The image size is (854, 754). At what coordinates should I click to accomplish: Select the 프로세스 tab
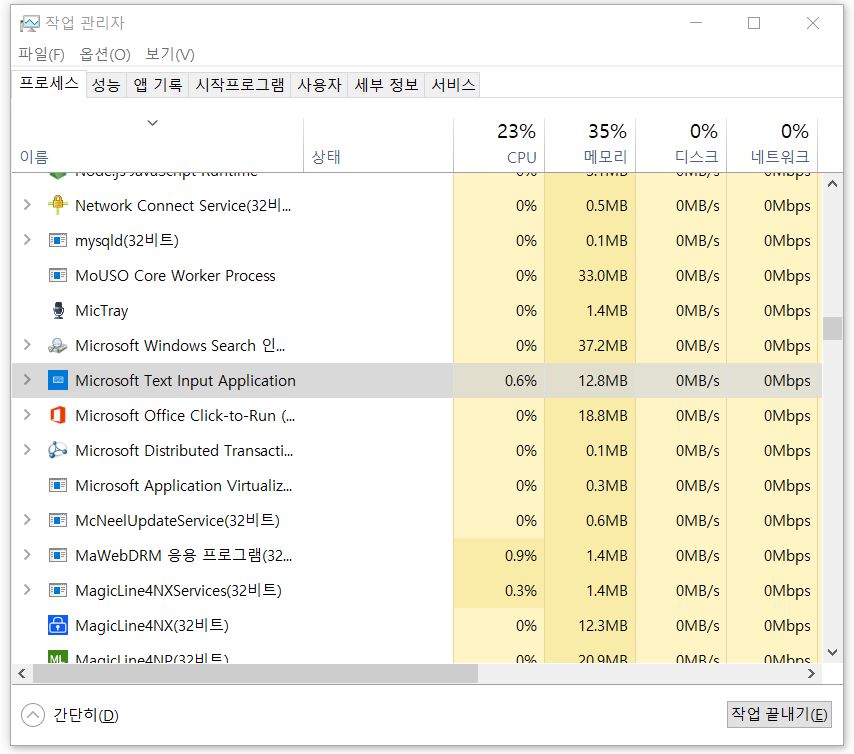49,84
